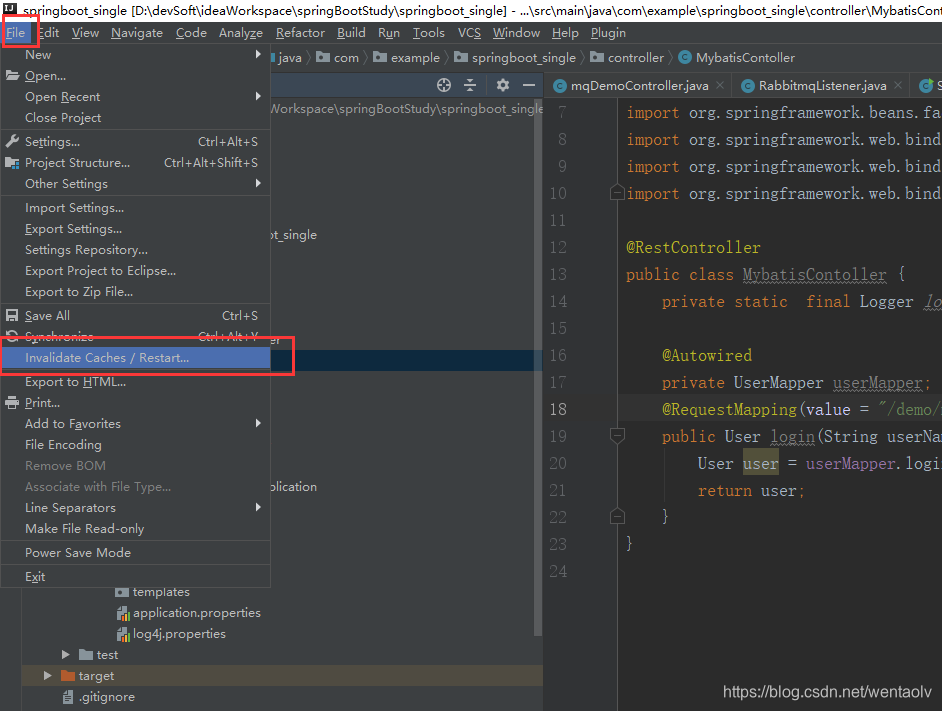Open the Navigate menu
942x711 pixels.
click(137, 33)
